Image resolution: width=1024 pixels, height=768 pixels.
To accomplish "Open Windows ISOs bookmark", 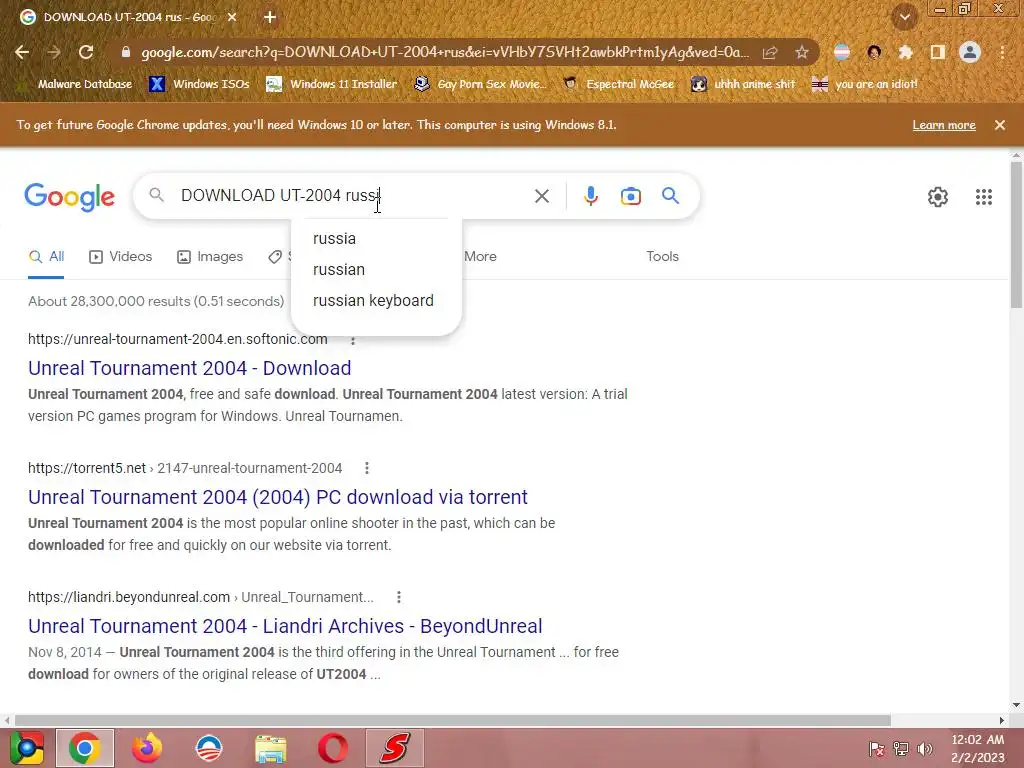I will click(x=200, y=84).
